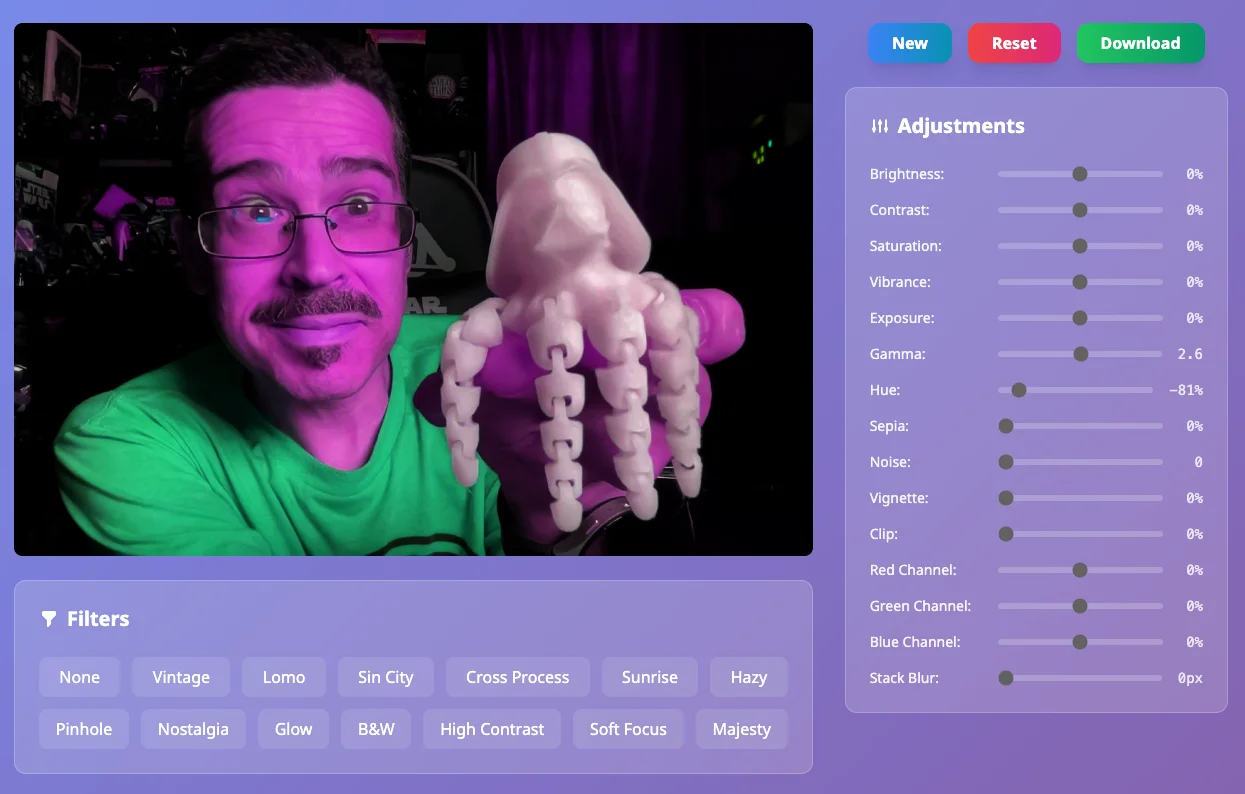1245x794 pixels.
Task: Apply the B&W filter
Action: pyautogui.click(x=376, y=729)
